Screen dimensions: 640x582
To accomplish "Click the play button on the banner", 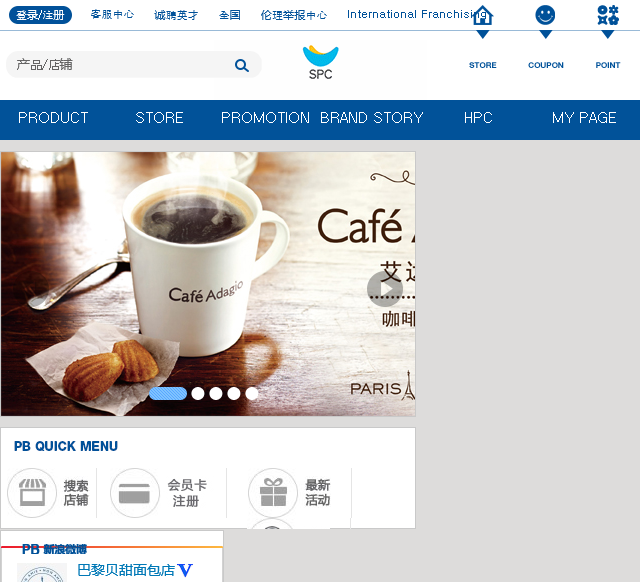I will pos(384,289).
